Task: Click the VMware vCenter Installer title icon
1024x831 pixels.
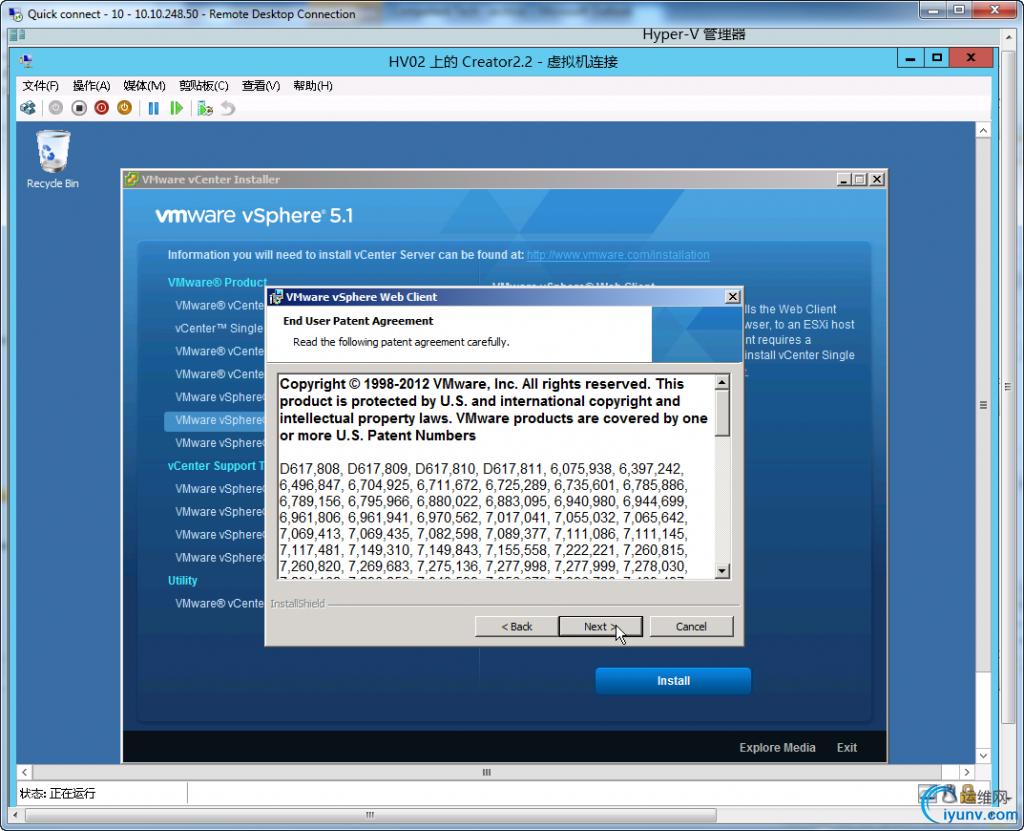Action: pyautogui.click(x=132, y=179)
